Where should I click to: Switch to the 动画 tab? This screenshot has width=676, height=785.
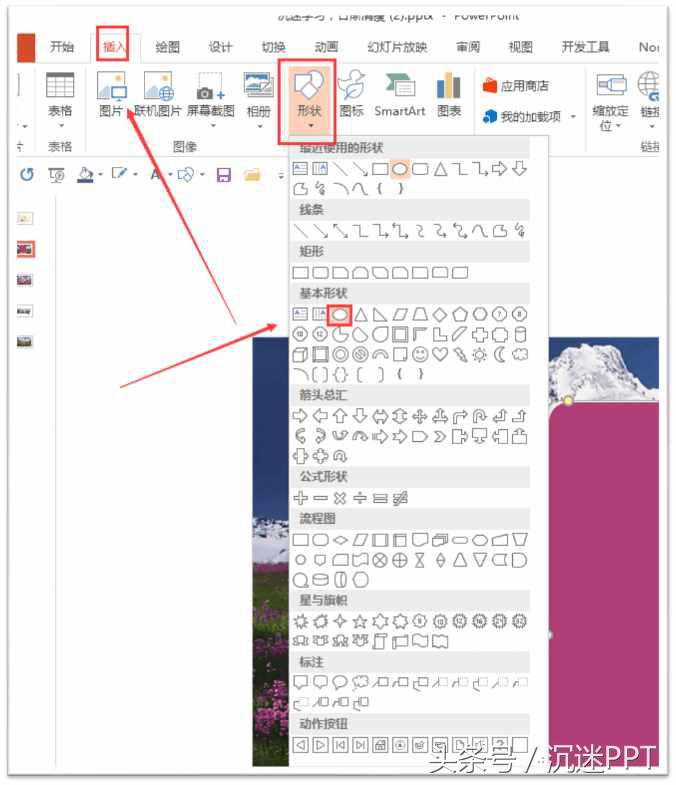click(326, 47)
